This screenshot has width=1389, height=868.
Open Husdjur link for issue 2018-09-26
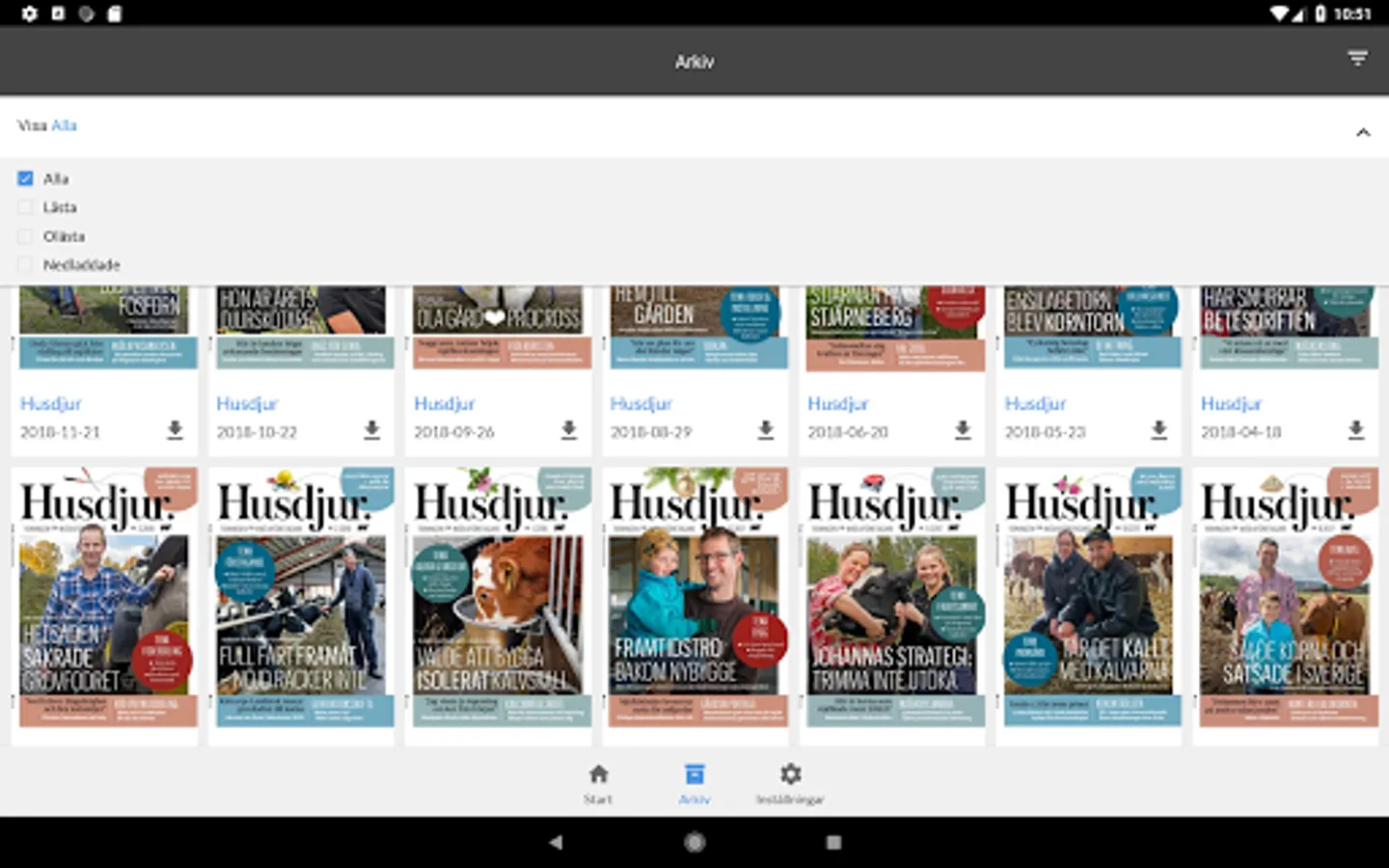click(x=445, y=403)
